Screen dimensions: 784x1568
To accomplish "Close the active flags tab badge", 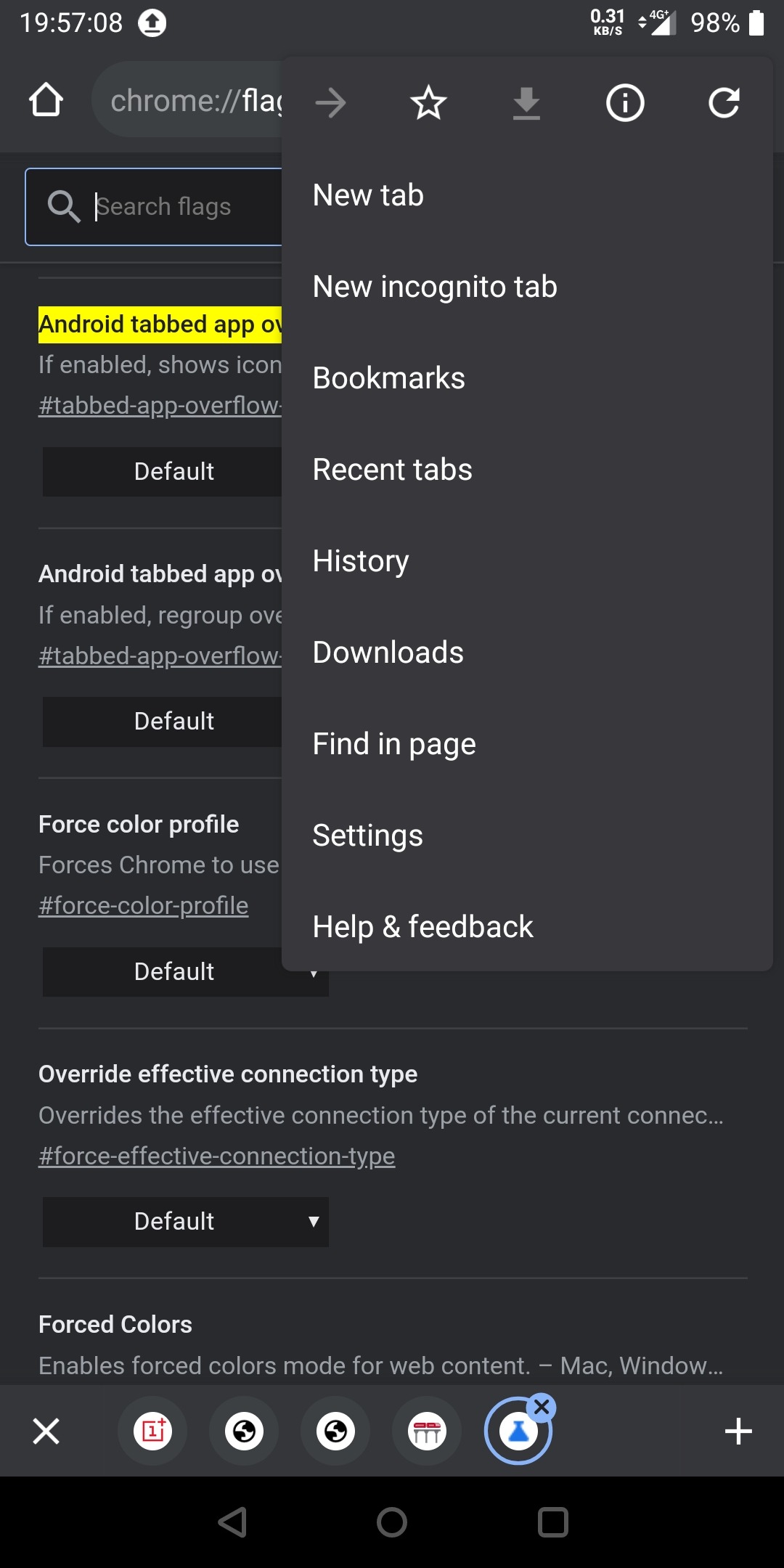I will [542, 1408].
